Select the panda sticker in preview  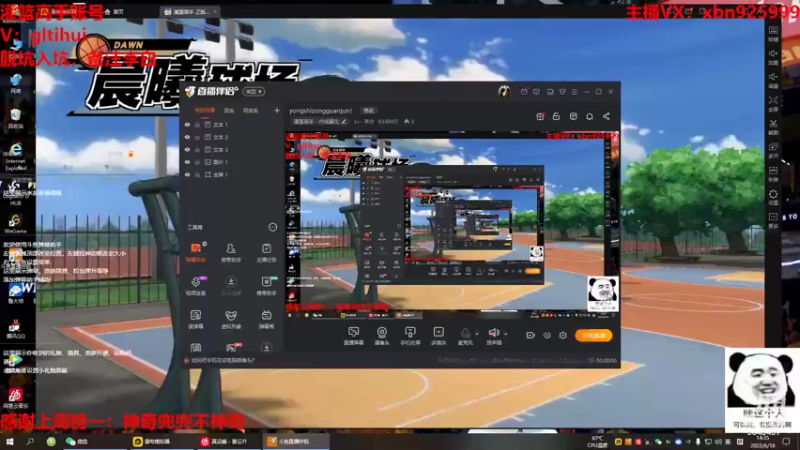point(603,294)
